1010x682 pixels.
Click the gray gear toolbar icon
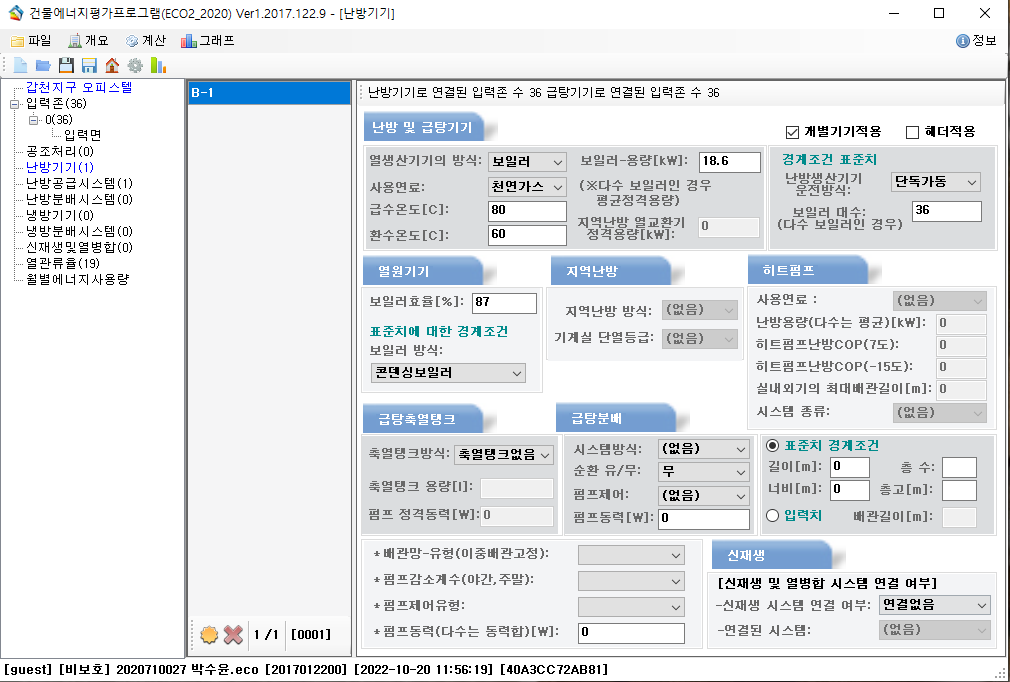[x=135, y=65]
